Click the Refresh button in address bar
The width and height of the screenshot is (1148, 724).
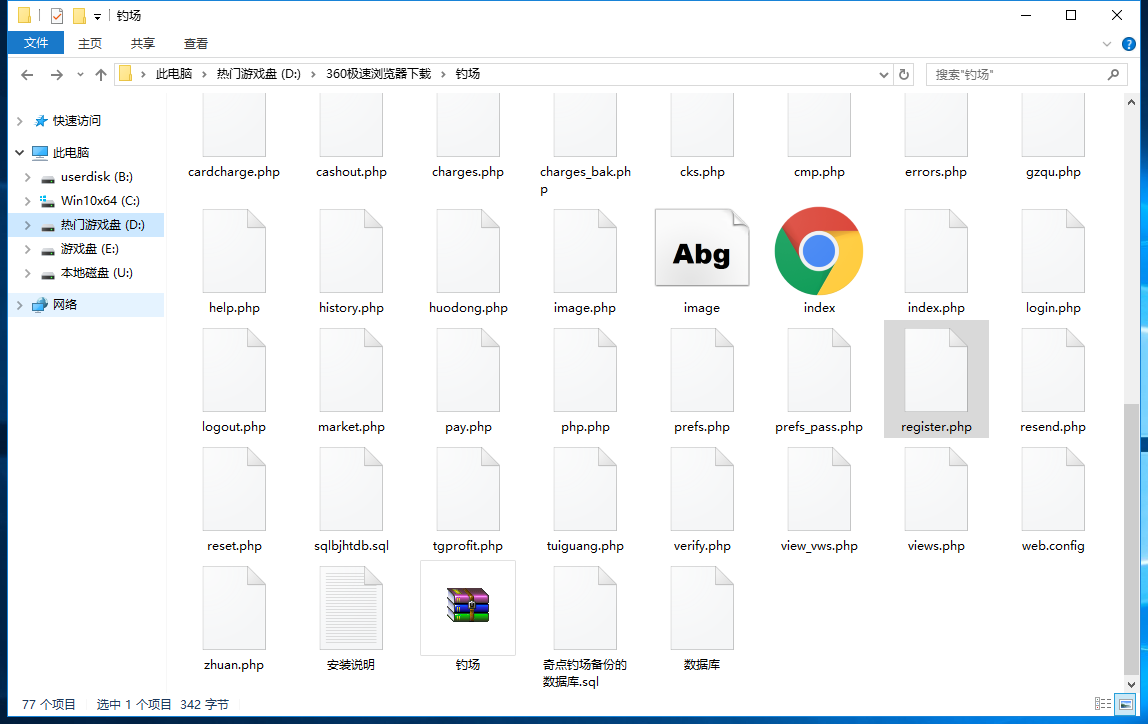(904, 74)
